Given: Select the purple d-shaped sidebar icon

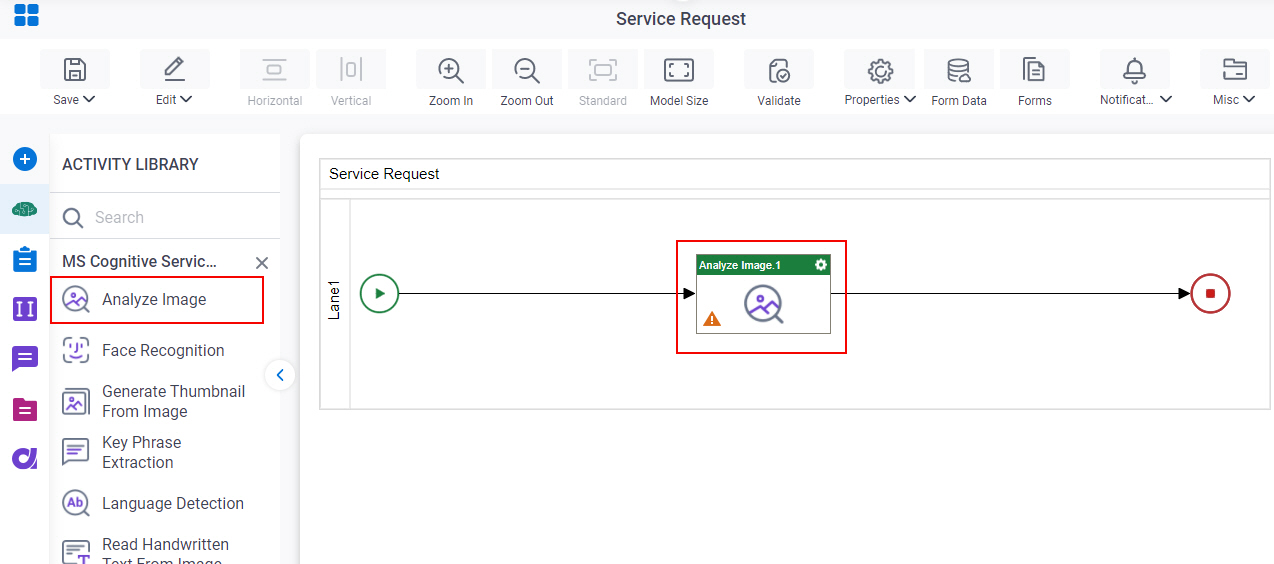Looking at the screenshot, I should pos(25,458).
